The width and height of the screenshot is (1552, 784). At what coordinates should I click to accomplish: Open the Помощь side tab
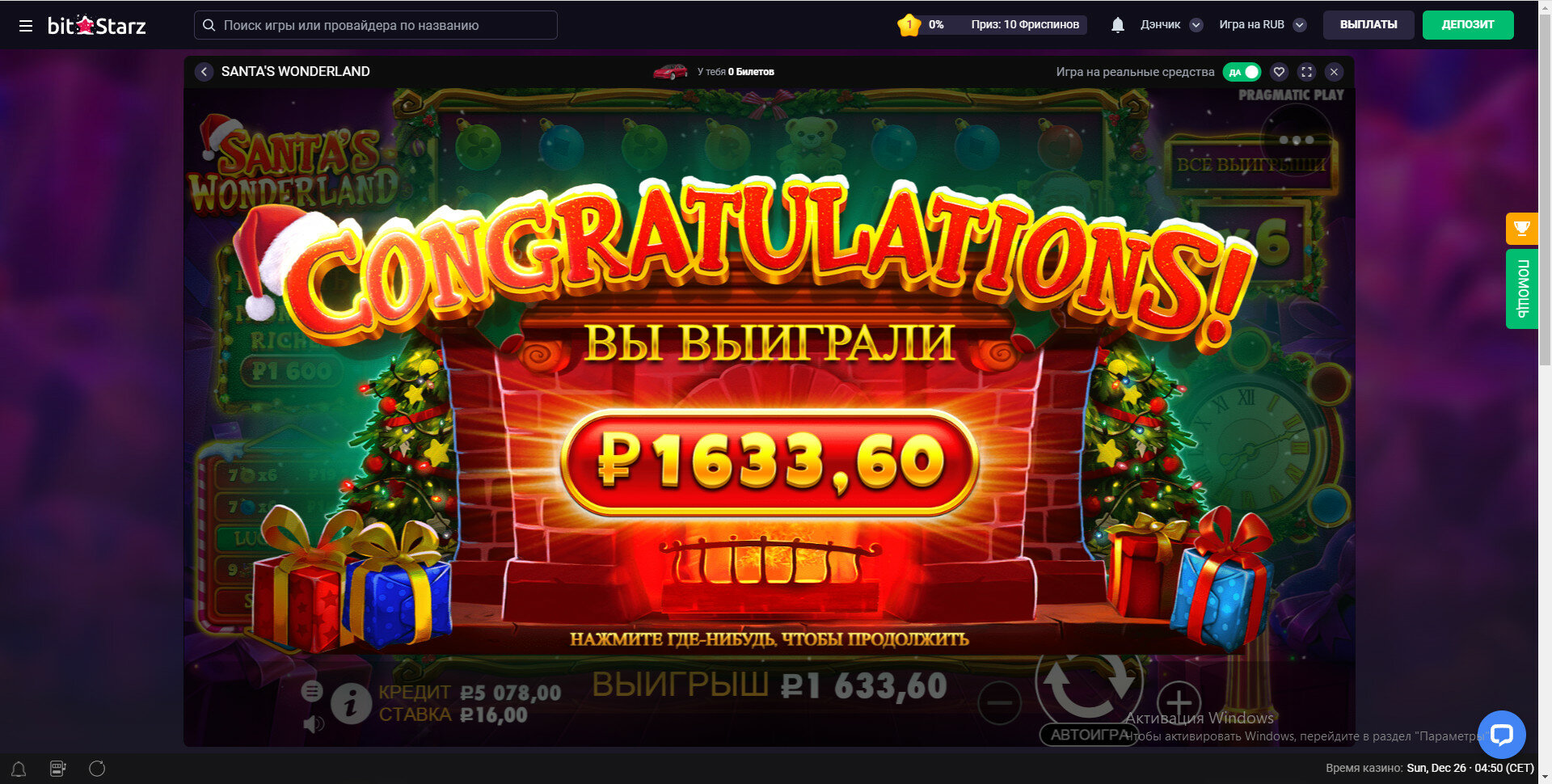click(1521, 289)
